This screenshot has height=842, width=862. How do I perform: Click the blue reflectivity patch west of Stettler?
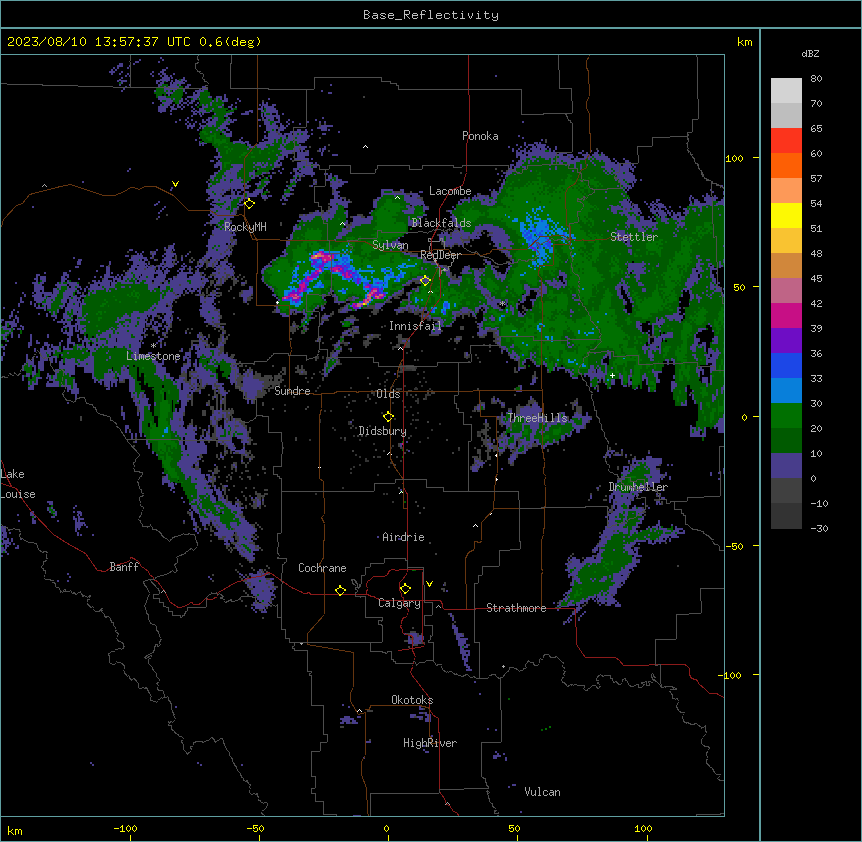538,235
